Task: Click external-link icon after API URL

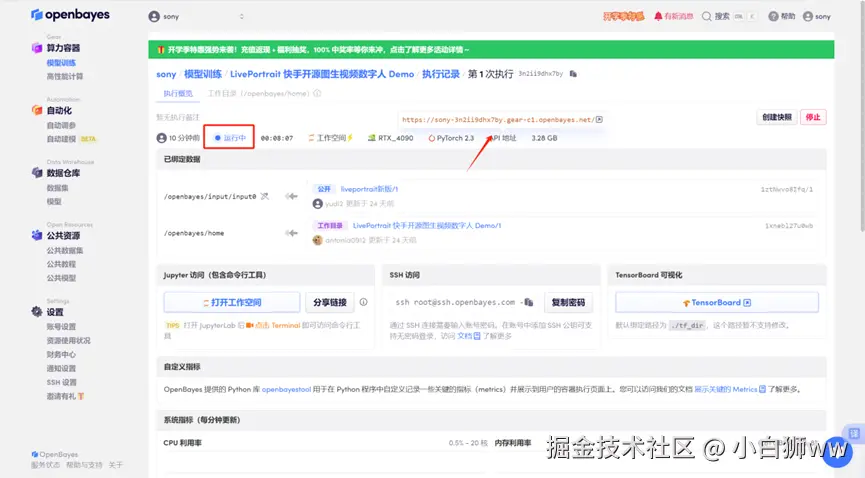Action: [x=599, y=119]
